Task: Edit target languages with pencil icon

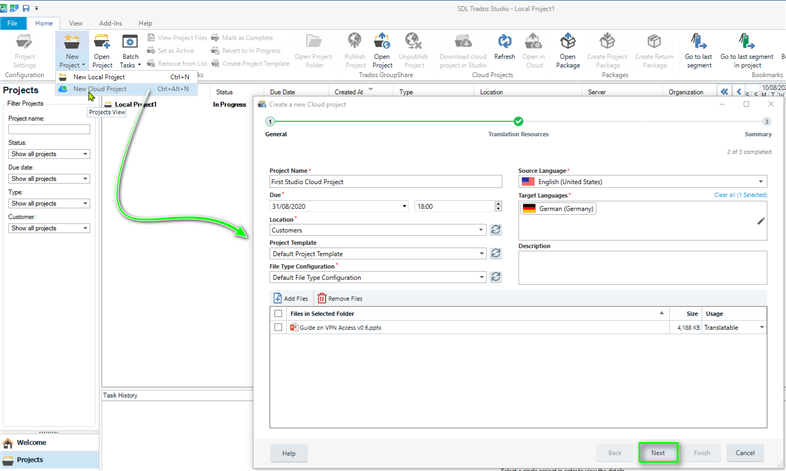Action: pos(761,221)
